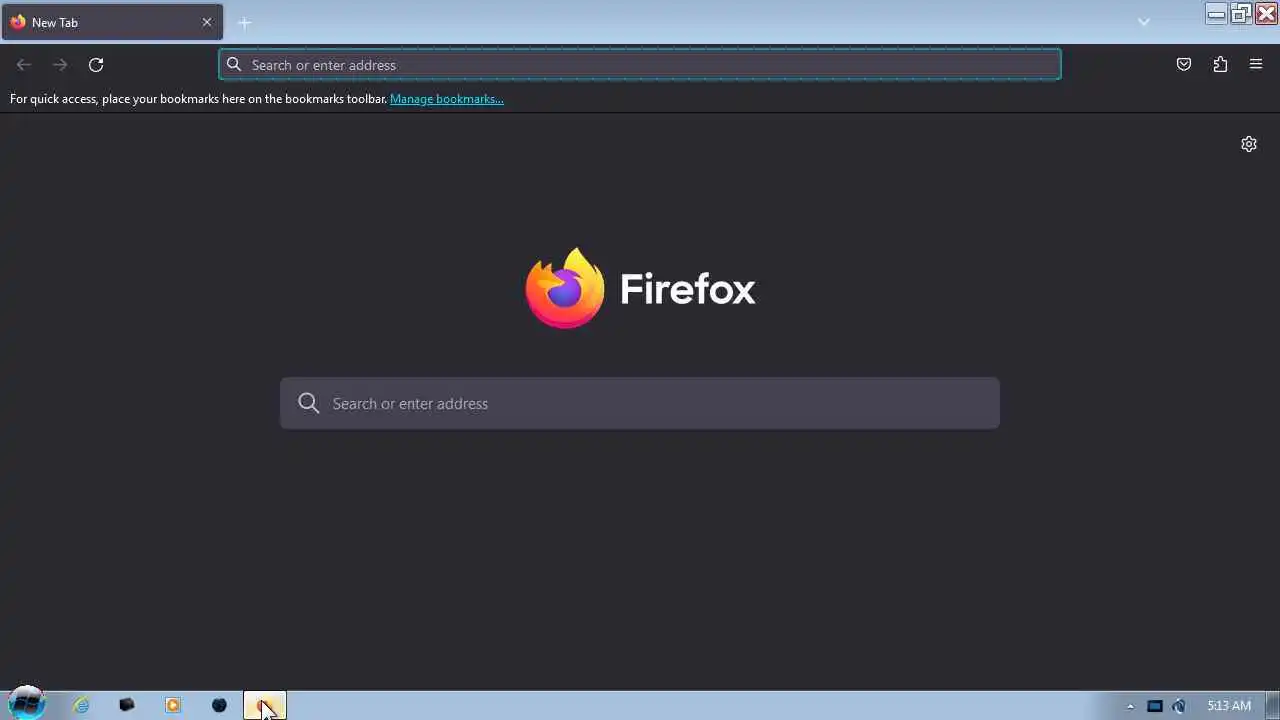Close the New Tab tab
1280x720 pixels.
207,22
